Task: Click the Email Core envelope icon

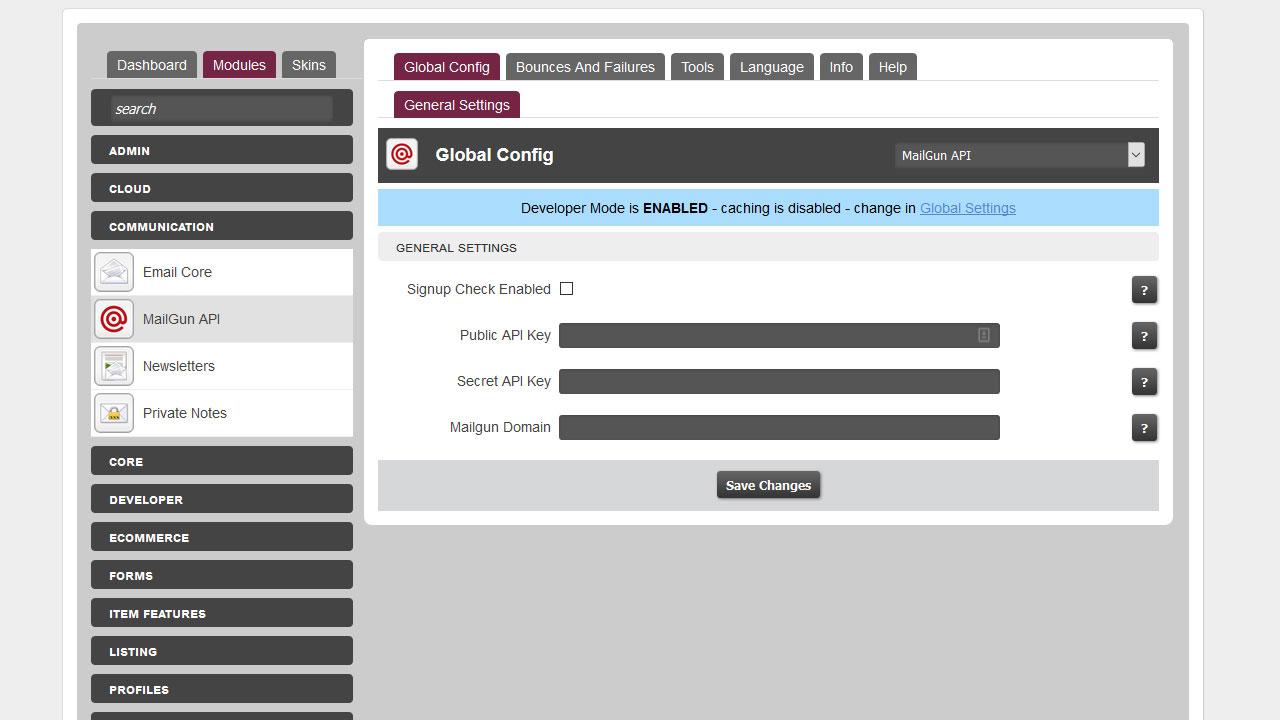Action: [114, 272]
